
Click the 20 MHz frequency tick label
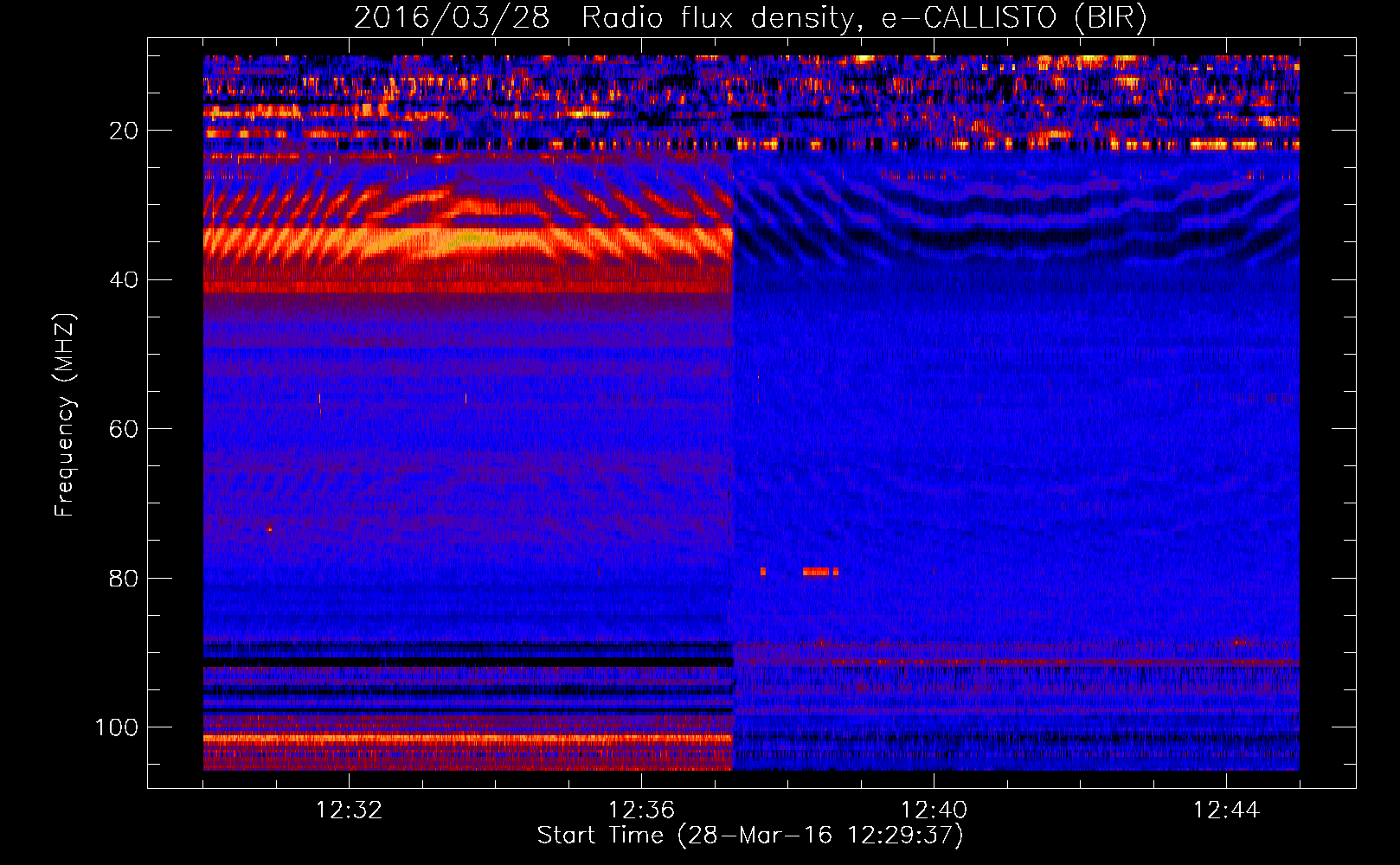coord(124,131)
